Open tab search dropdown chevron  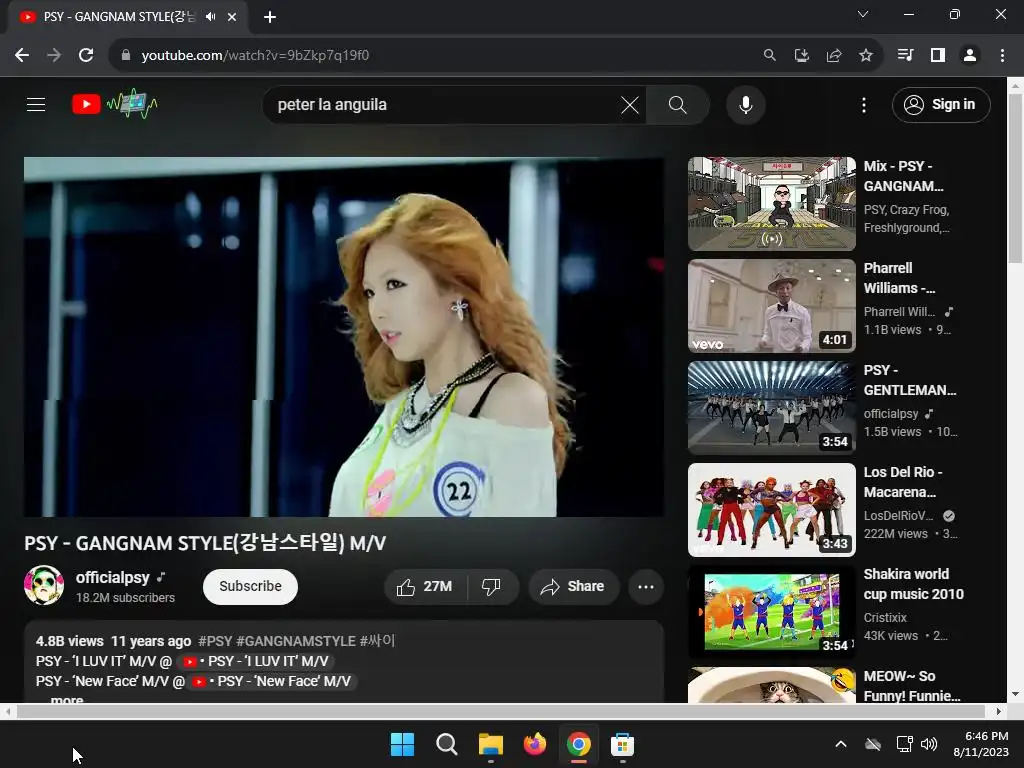[x=863, y=14]
